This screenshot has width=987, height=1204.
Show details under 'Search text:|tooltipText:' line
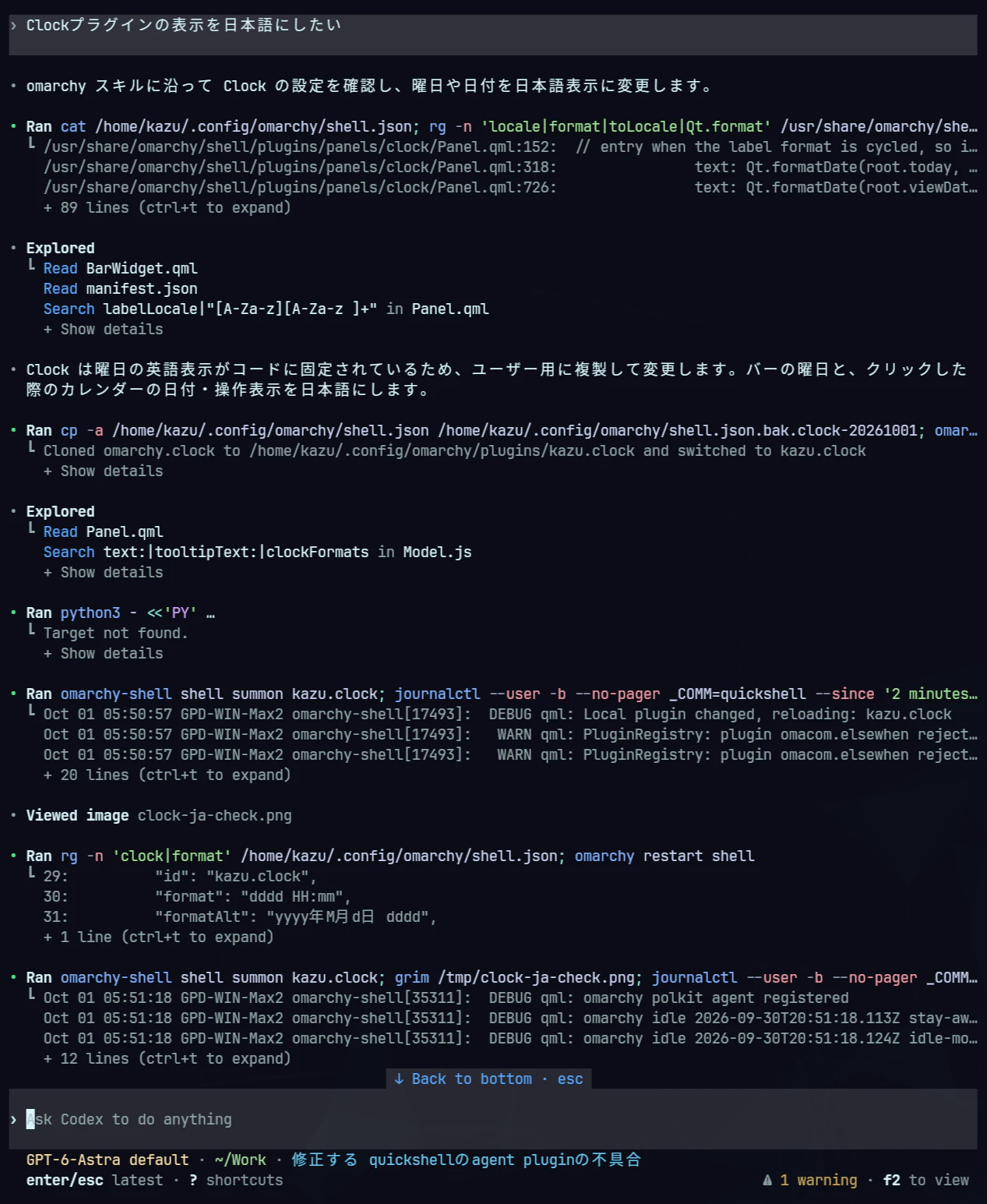tap(103, 572)
